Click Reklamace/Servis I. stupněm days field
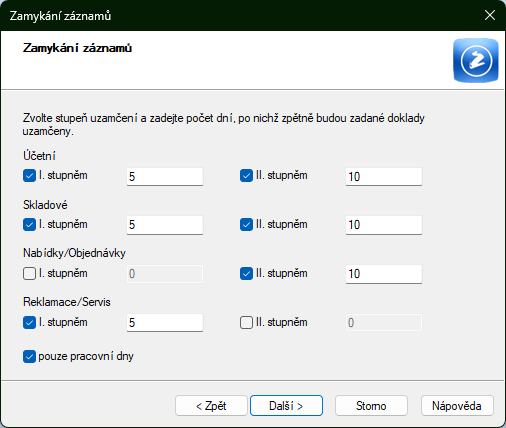The height and width of the screenshot is (428, 506). pos(165,323)
